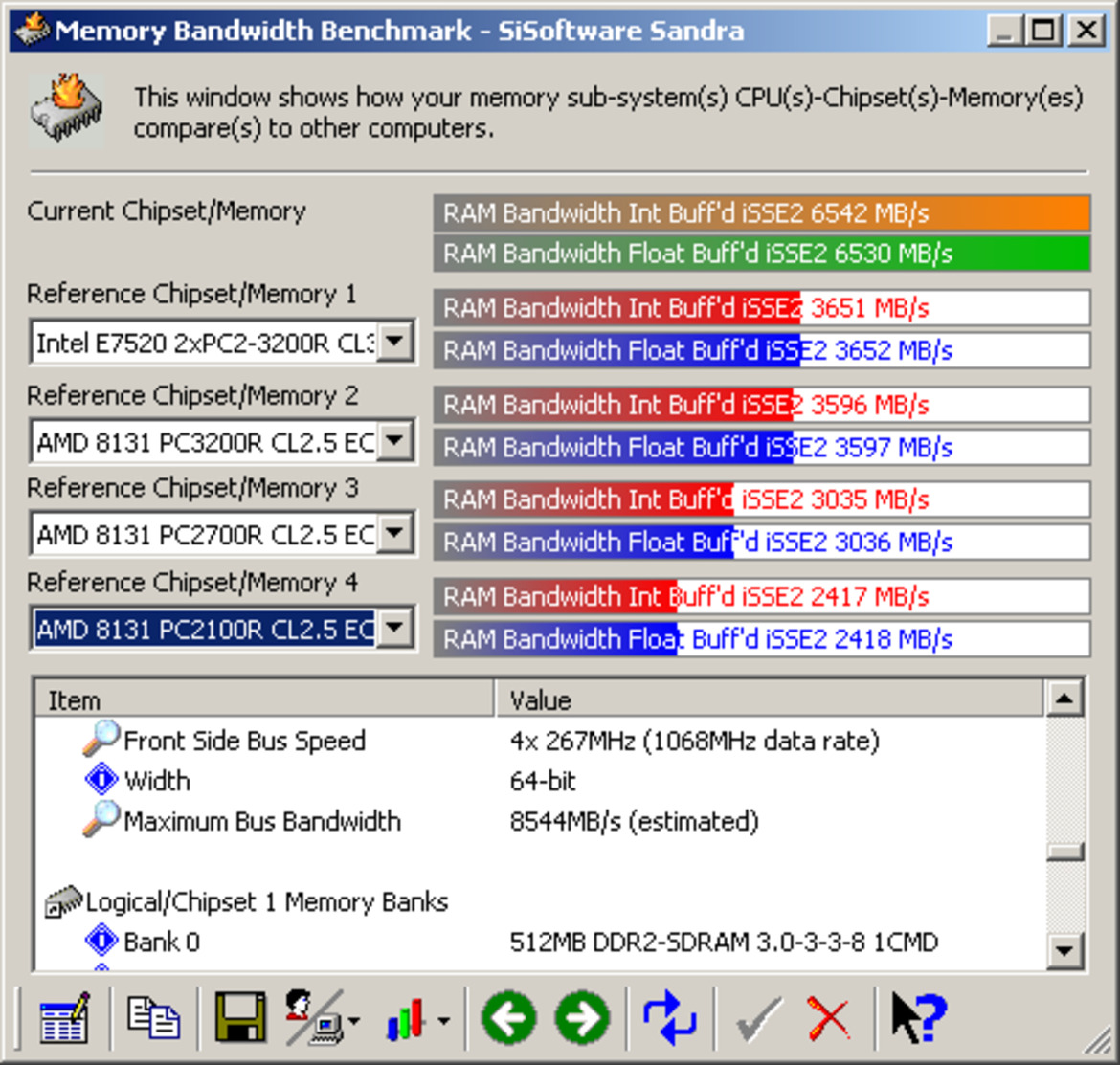1120x1065 pixels.
Task: Cancel with the red X icon
Action: pos(829,1018)
